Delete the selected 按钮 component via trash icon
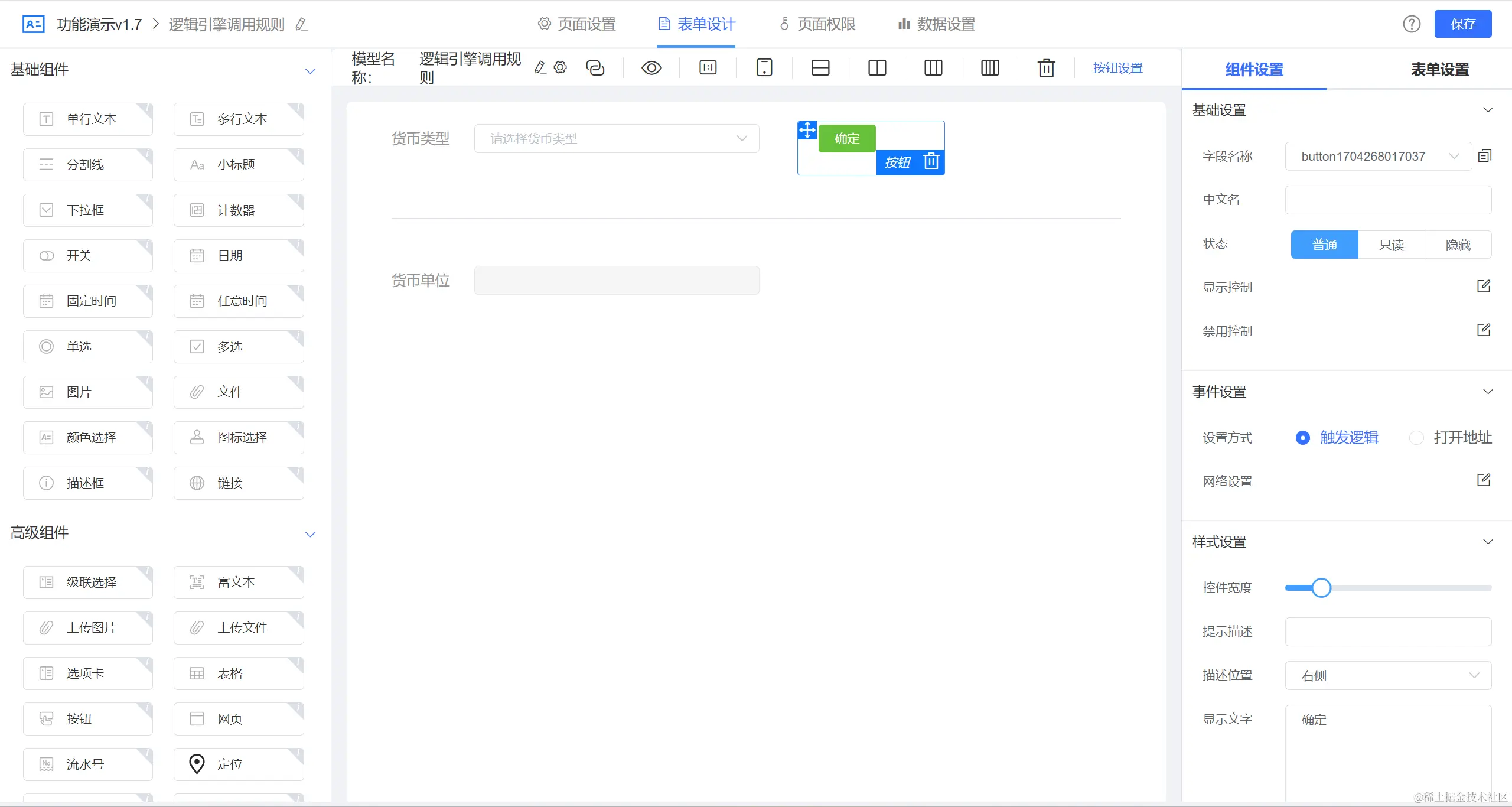This screenshot has height=807, width=1512. click(931, 161)
